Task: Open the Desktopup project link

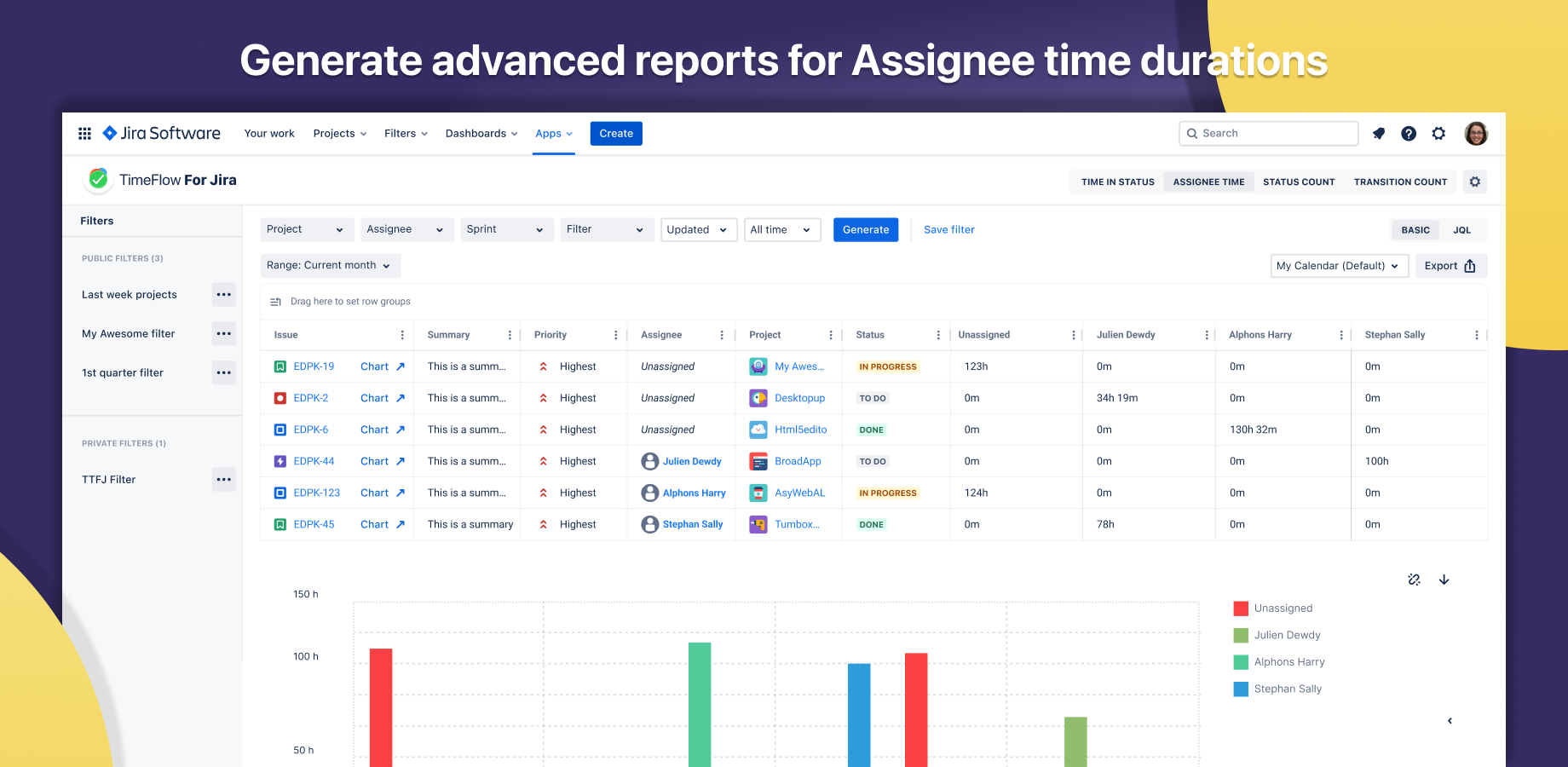Action: click(x=799, y=398)
